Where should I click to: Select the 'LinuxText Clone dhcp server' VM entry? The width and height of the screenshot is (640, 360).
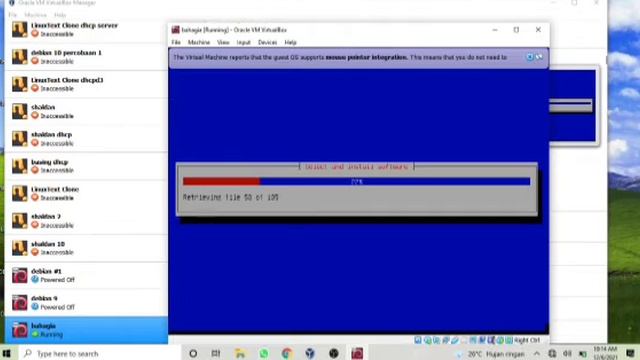(86, 30)
